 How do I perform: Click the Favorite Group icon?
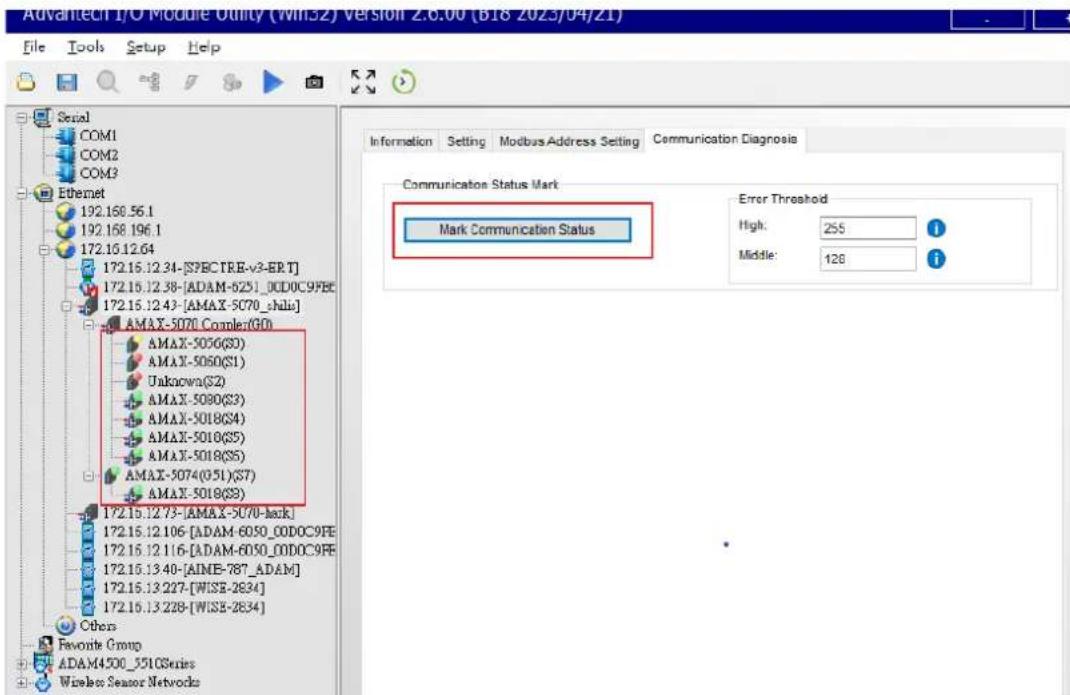click(x=46, y=644)
